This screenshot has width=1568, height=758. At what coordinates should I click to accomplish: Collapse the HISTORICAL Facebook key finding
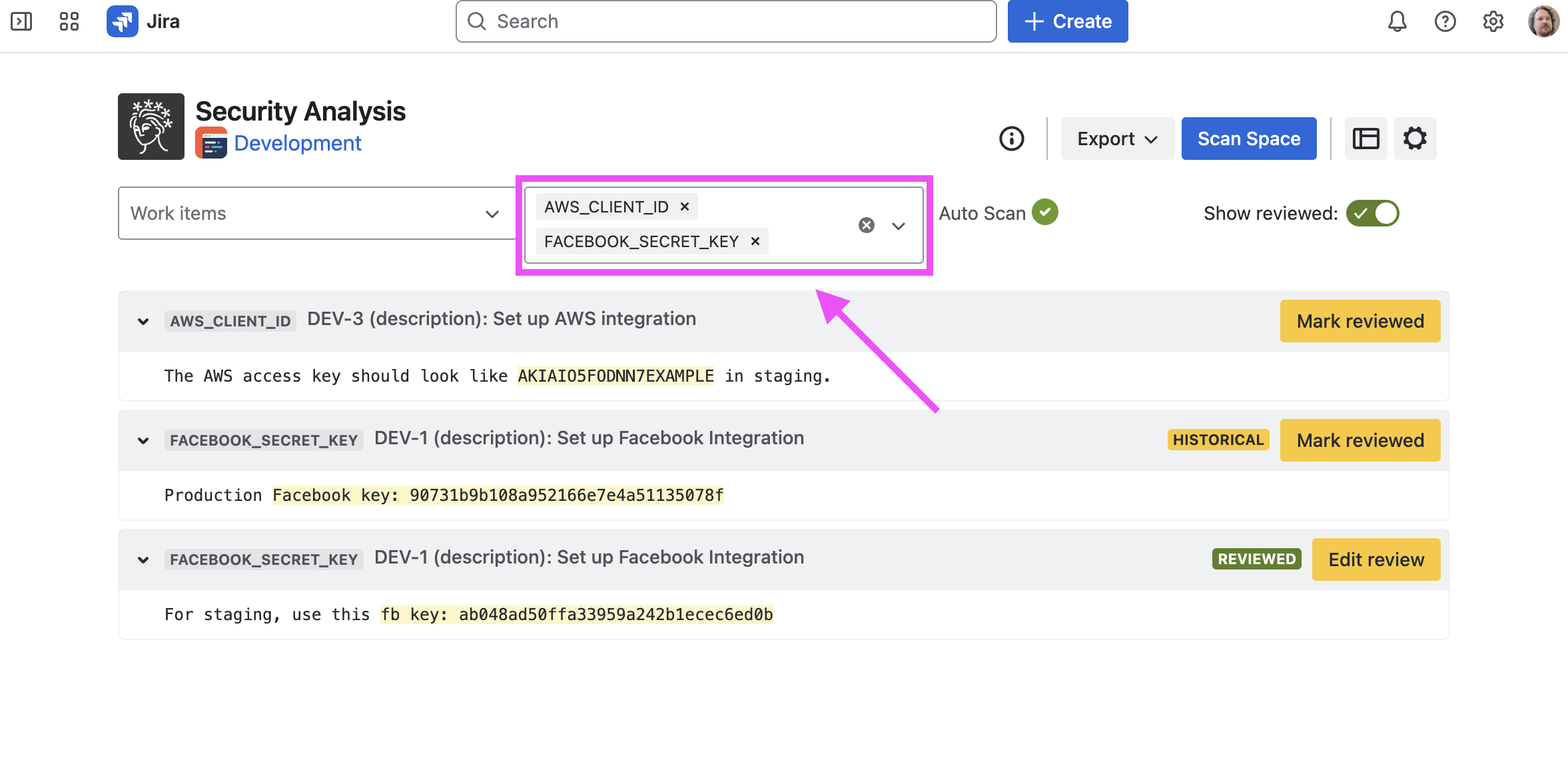click(x=143, y=441)
